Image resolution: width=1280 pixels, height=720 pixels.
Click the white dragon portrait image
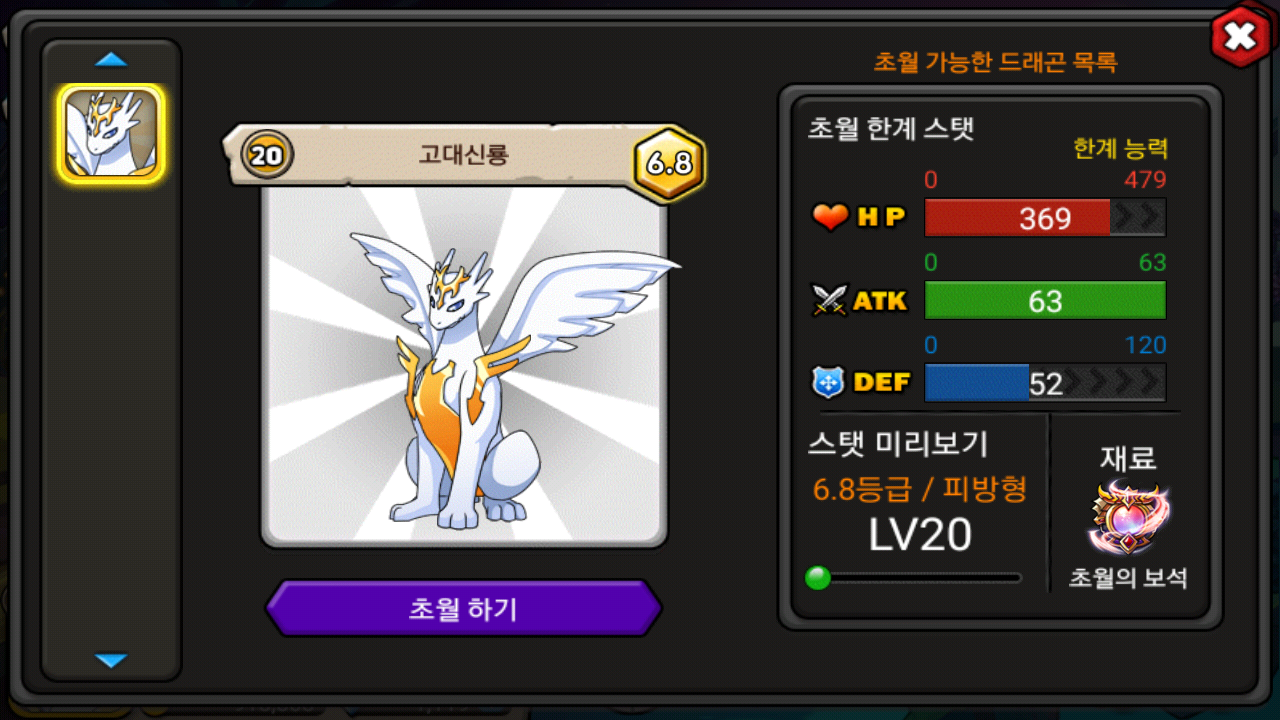tap(464, 365)
